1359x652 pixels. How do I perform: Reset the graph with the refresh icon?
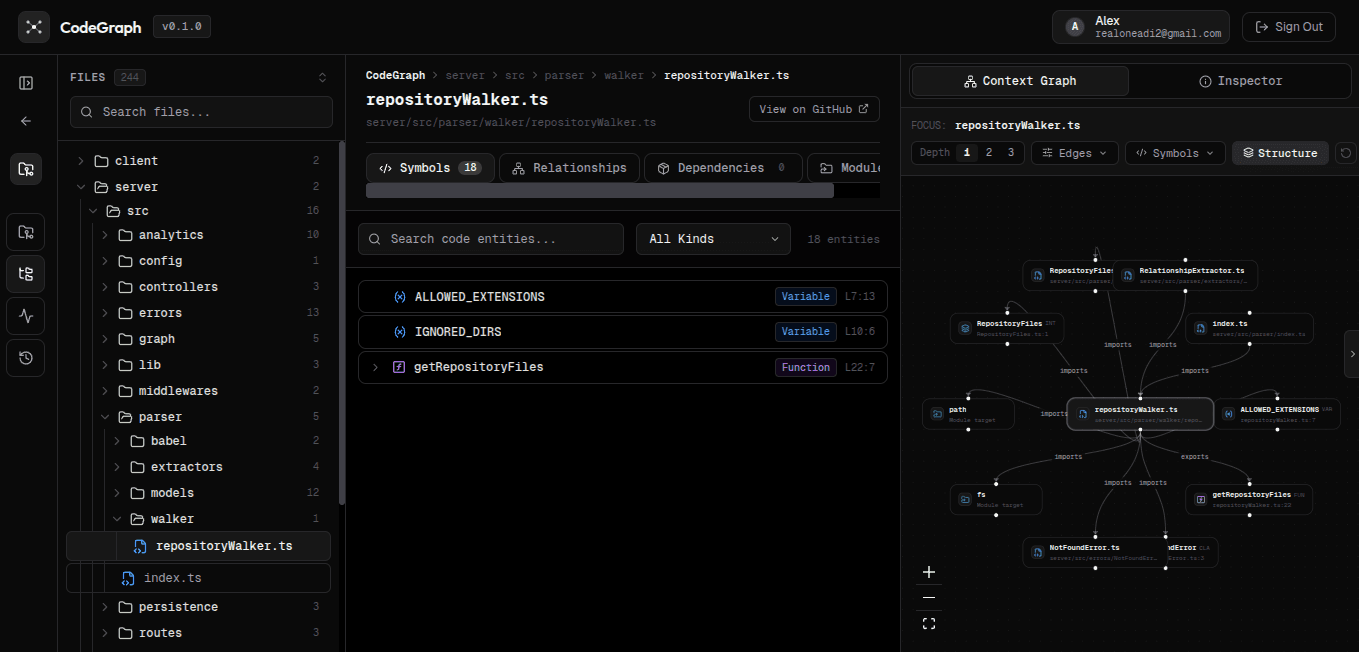tap(1346, 153)
